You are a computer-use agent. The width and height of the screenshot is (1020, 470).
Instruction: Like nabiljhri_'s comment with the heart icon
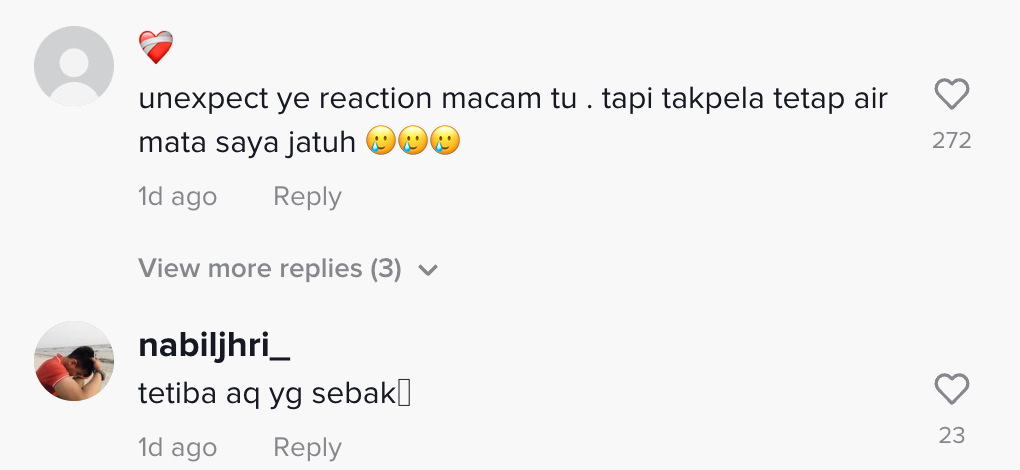pyautogui.click(x=951, y=389)
